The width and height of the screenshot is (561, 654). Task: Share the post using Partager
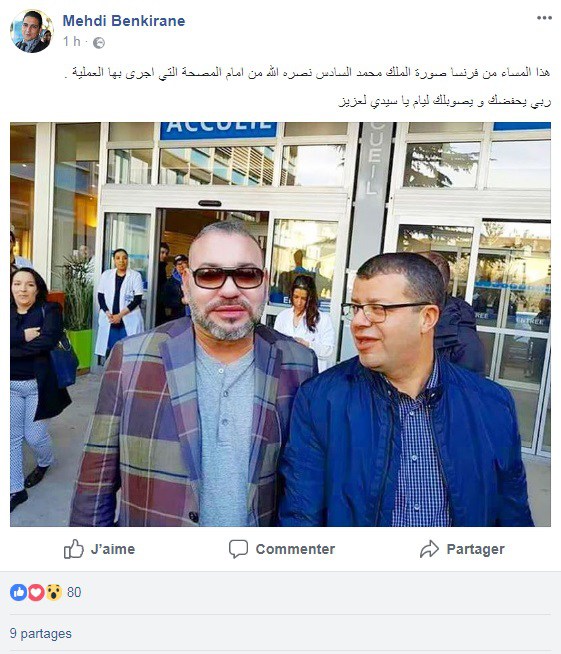click(x=462, y=549)
